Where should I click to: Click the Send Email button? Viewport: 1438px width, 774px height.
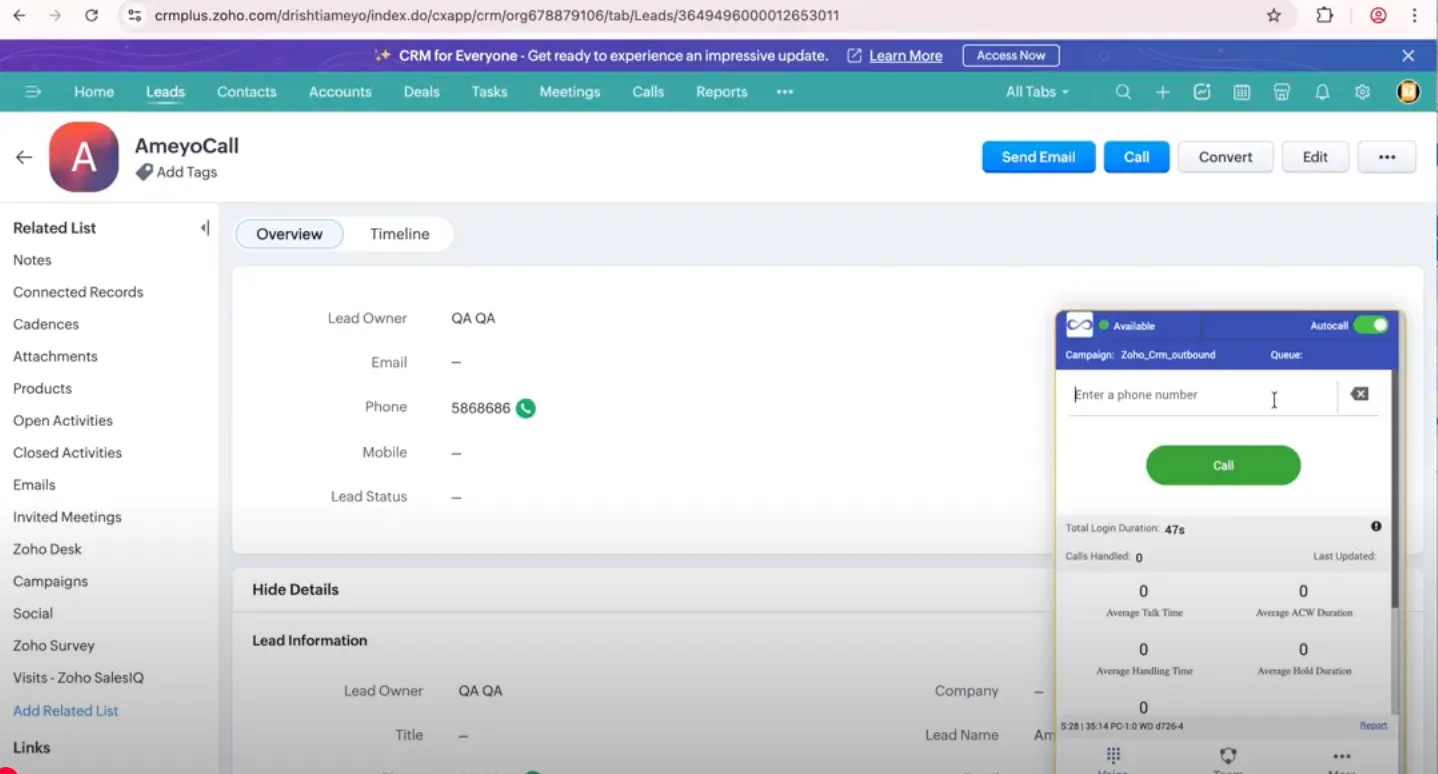click(1038, 157)
